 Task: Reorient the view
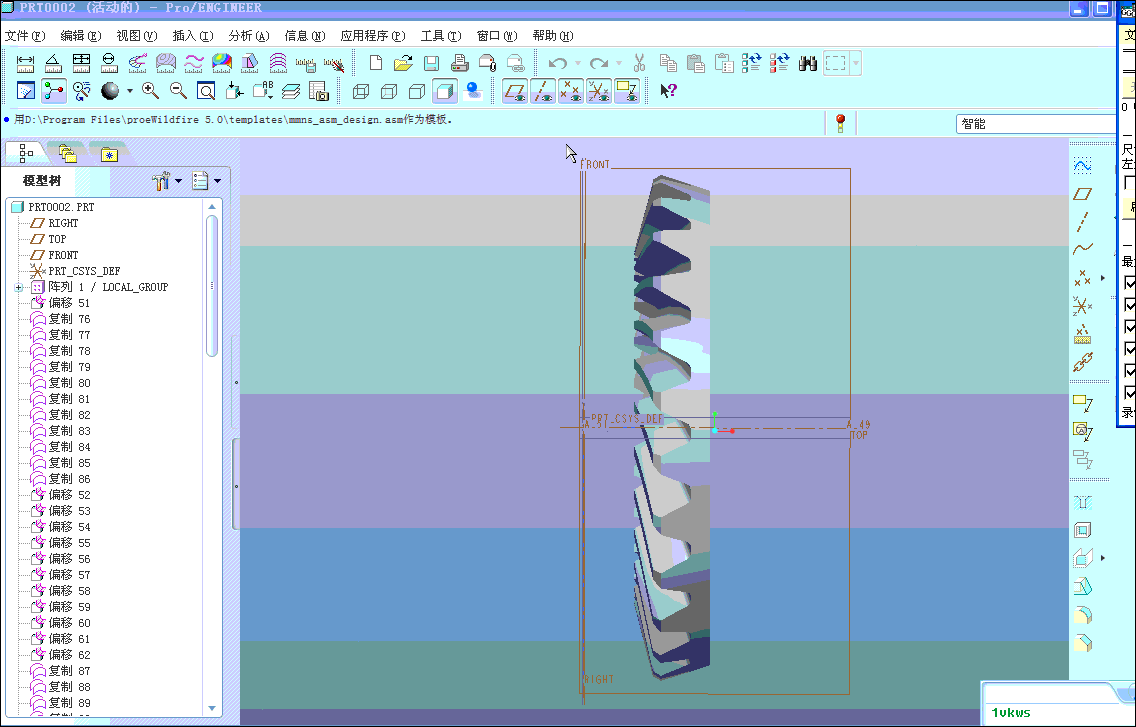[x=235, y=91]
